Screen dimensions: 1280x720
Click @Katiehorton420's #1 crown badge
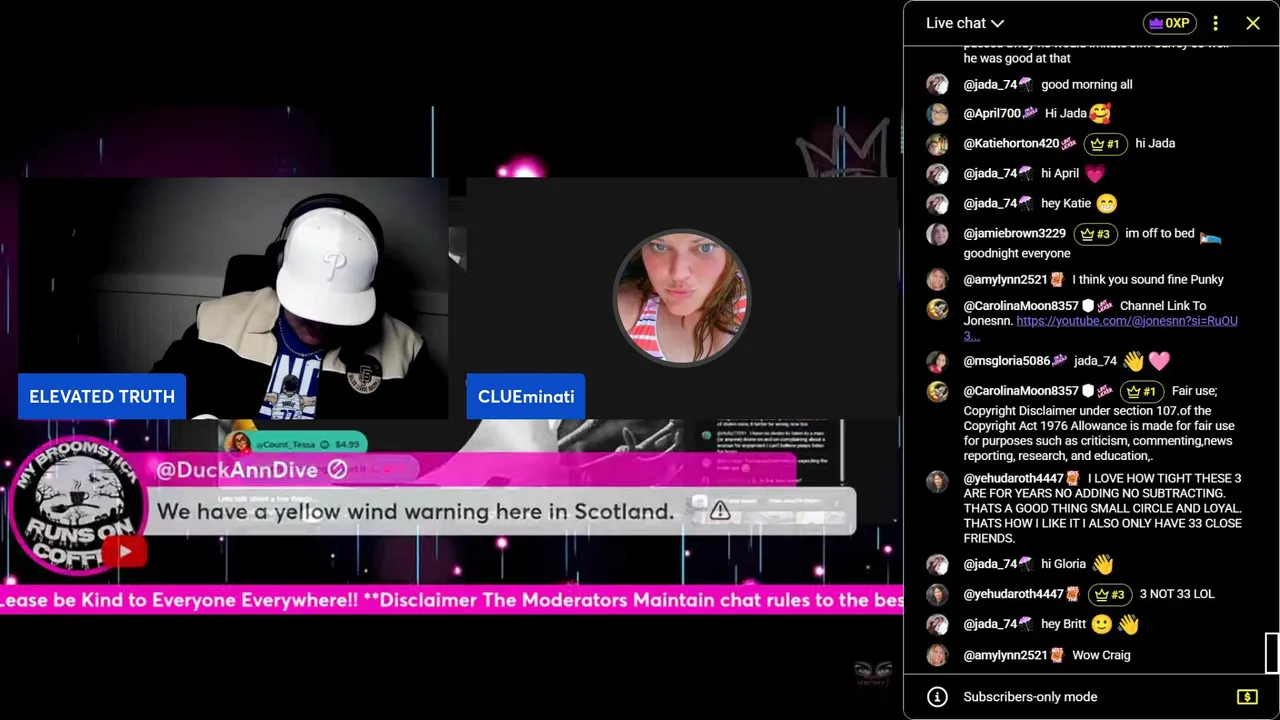1106,144
